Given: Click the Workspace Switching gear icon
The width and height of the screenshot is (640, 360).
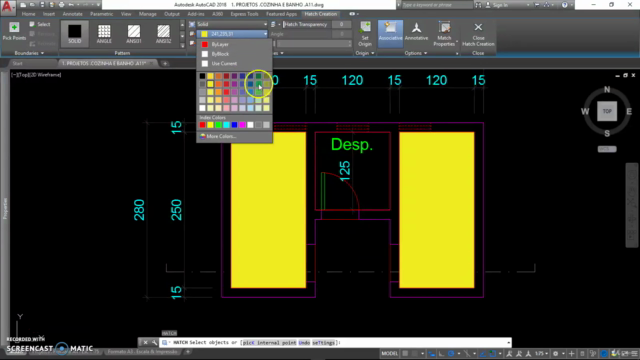Looking at the screenshot, I should (556, 353).
